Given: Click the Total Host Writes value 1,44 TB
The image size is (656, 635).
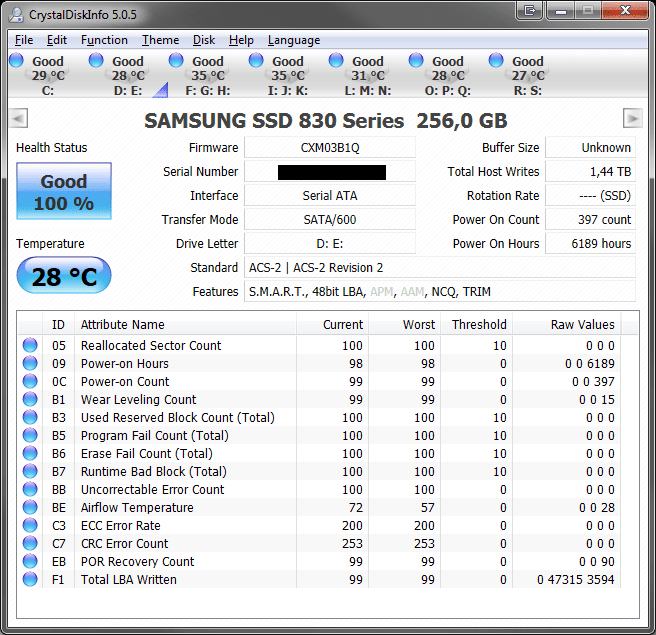Looking at the screenshot, I should pos(590,172).
